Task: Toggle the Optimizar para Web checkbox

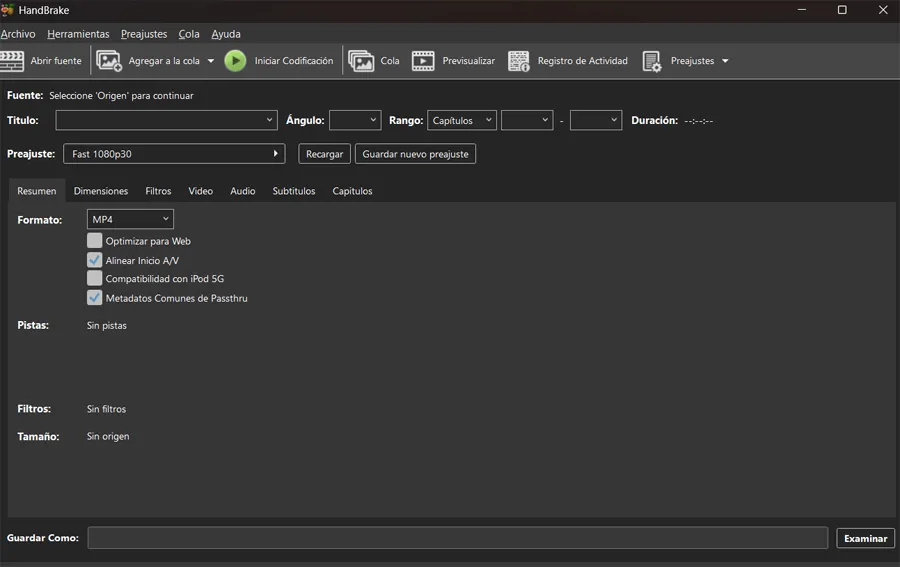Action: (95, 240)
